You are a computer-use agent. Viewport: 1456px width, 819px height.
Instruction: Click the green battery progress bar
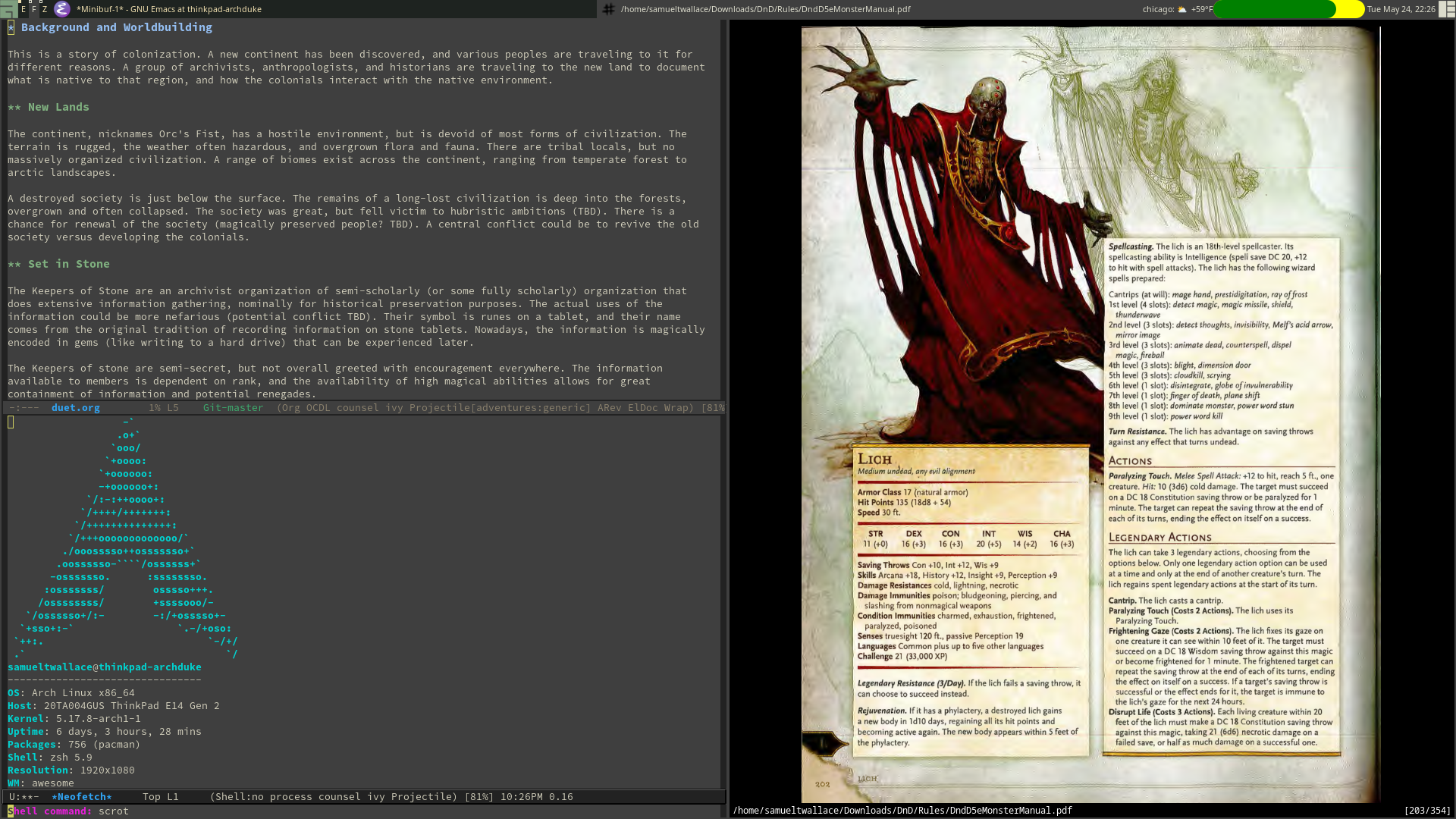pos(1274,9)
